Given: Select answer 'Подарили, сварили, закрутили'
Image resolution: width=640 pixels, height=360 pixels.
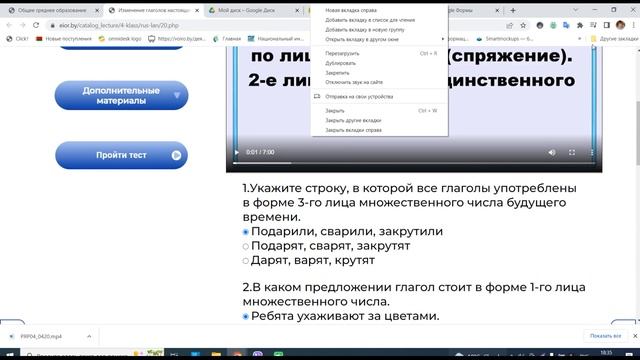Looking at the screenshot, I should [x=245, y=232].
